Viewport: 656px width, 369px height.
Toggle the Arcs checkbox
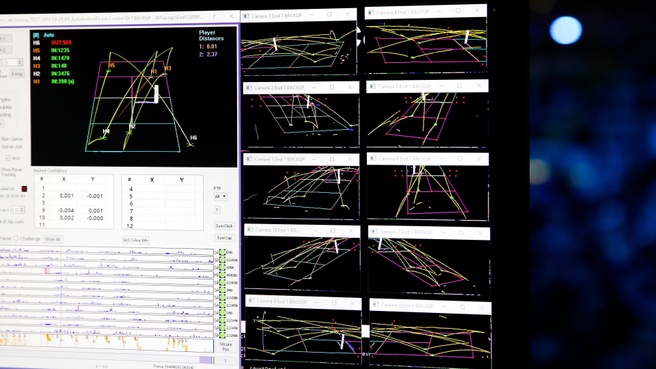(8, 158)
